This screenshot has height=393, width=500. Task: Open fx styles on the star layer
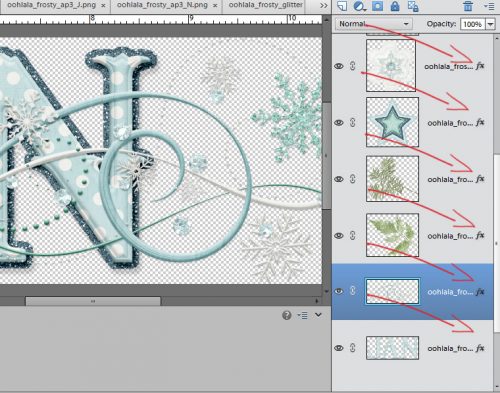(x=480, y=122)
